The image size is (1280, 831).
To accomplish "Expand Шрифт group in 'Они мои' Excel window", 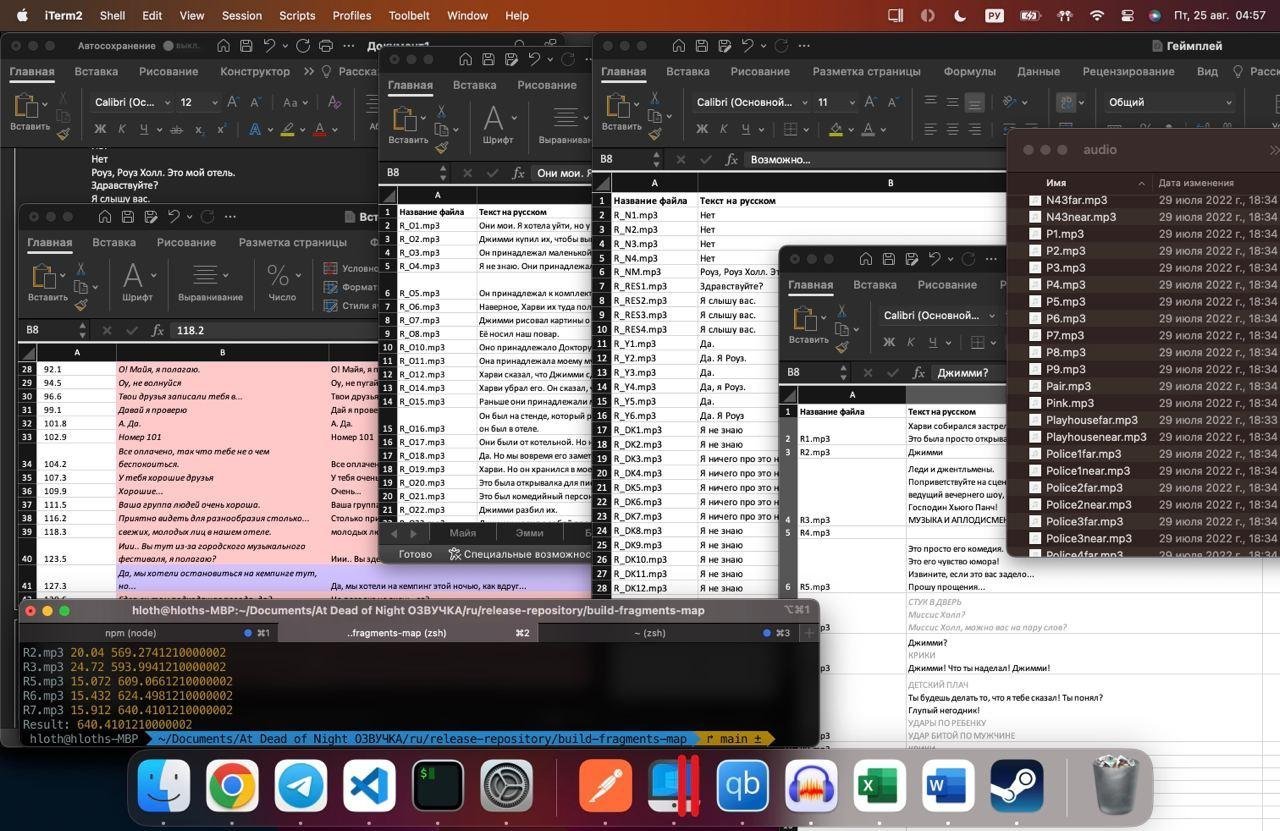I will pos(497,124).
